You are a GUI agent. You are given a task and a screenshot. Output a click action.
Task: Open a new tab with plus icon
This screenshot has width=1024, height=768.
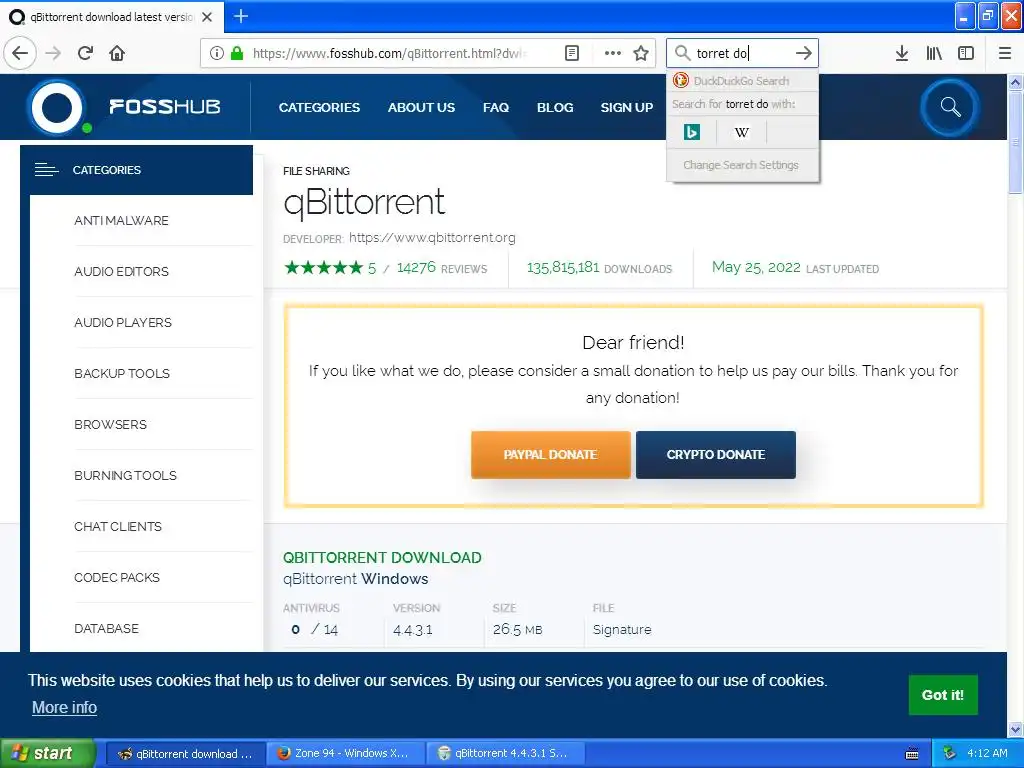click(x=241, y=16)
